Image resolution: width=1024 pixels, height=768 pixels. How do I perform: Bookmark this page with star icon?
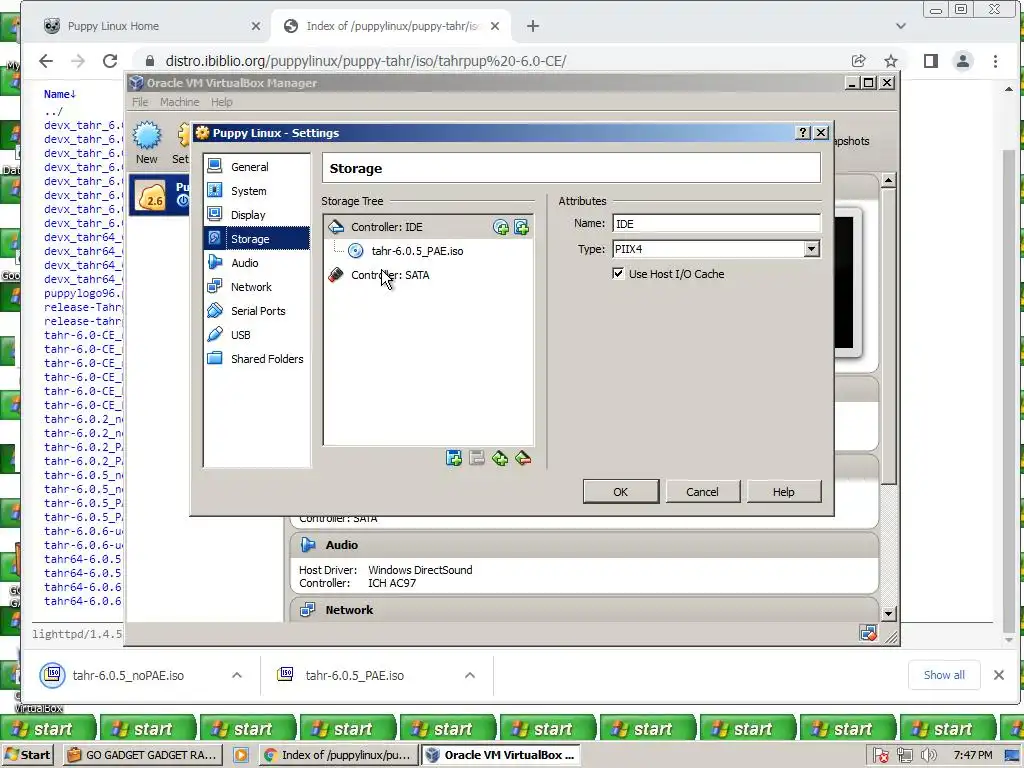[891, 61]
